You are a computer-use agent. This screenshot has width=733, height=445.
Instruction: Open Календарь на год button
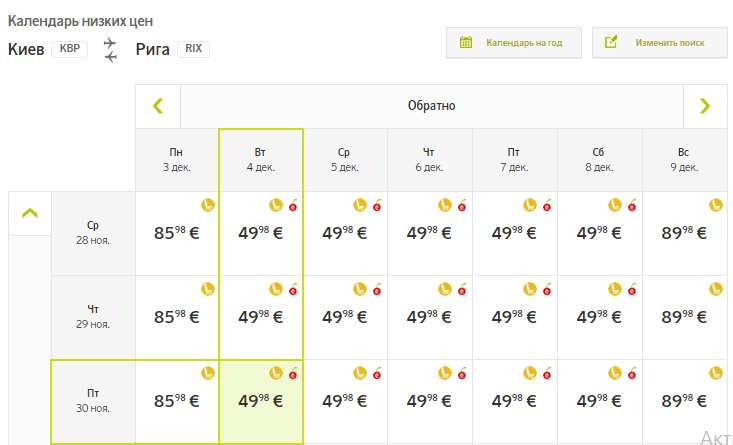pos(513,43)
